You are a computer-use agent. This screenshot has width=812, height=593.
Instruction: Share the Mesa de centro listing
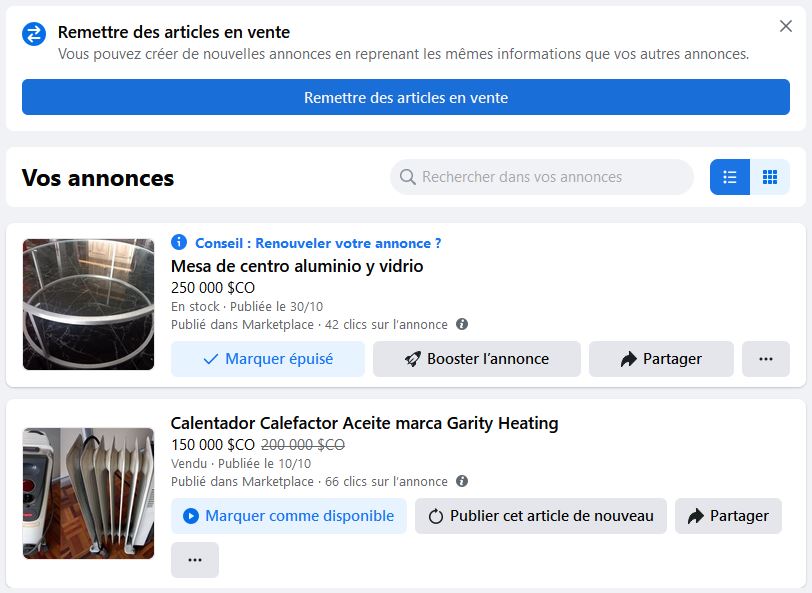(661, 359)
